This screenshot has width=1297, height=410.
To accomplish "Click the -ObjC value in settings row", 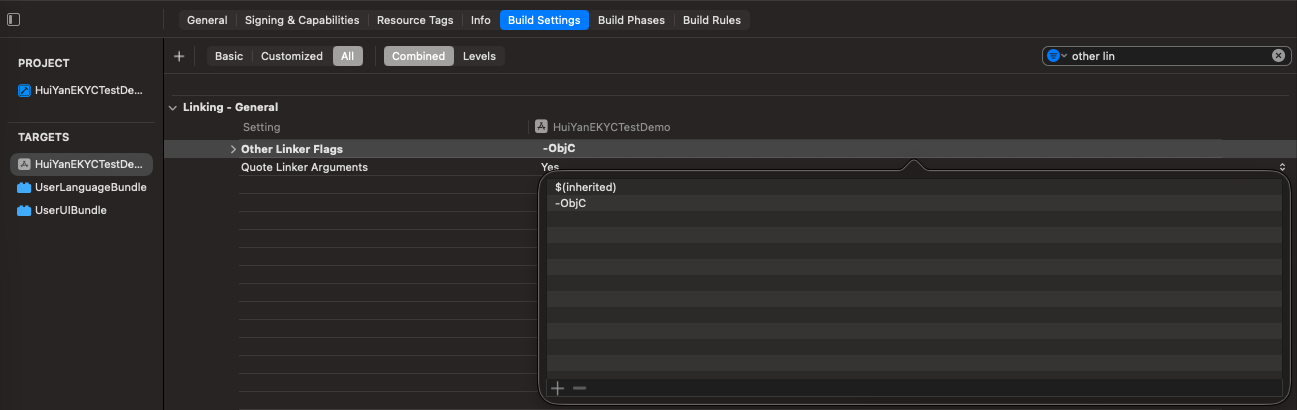I will [x=558, y=149].
